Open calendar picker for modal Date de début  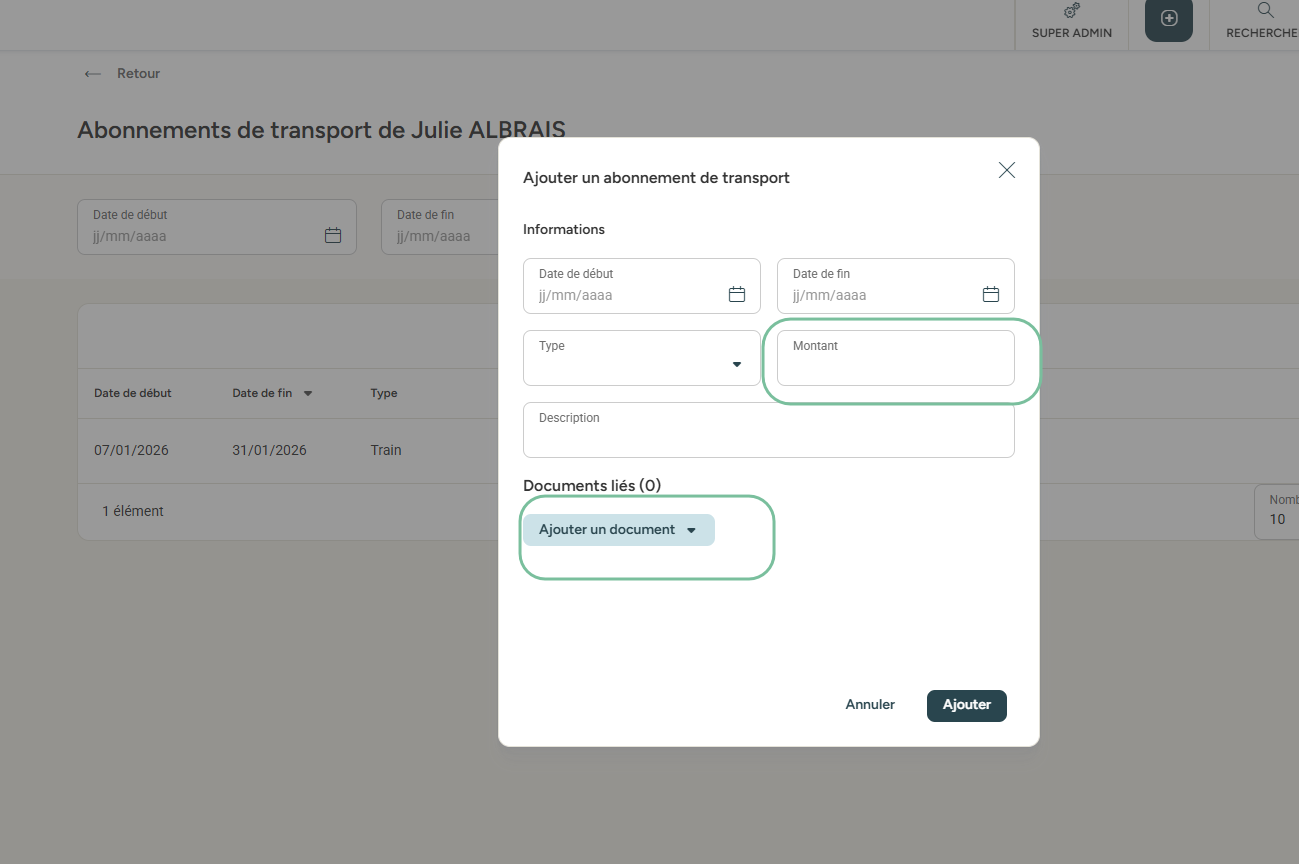tap(737, 294)
